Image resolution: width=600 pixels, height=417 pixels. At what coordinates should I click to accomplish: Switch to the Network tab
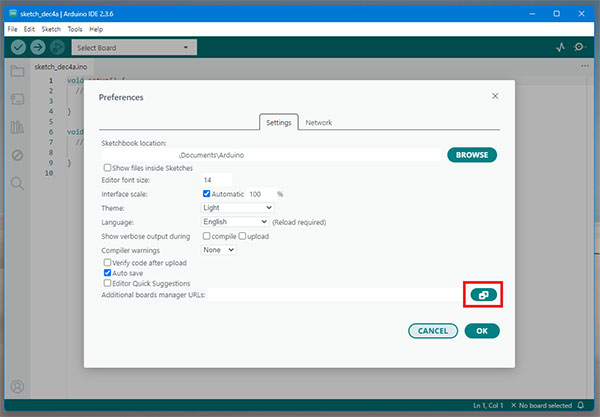click(318, 123)
